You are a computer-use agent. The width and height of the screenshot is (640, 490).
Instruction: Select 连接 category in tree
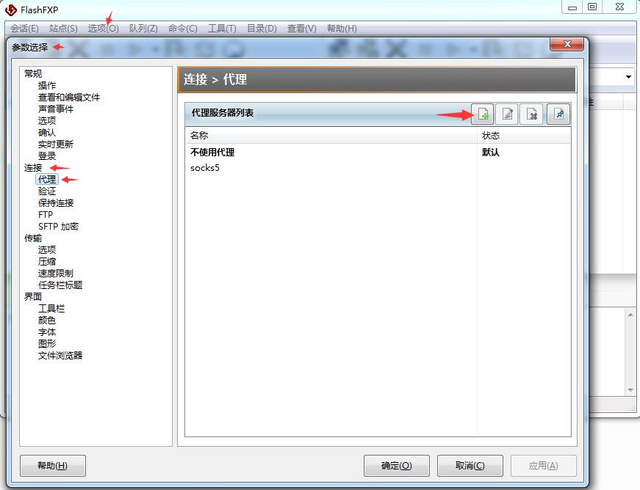(33, 168)
